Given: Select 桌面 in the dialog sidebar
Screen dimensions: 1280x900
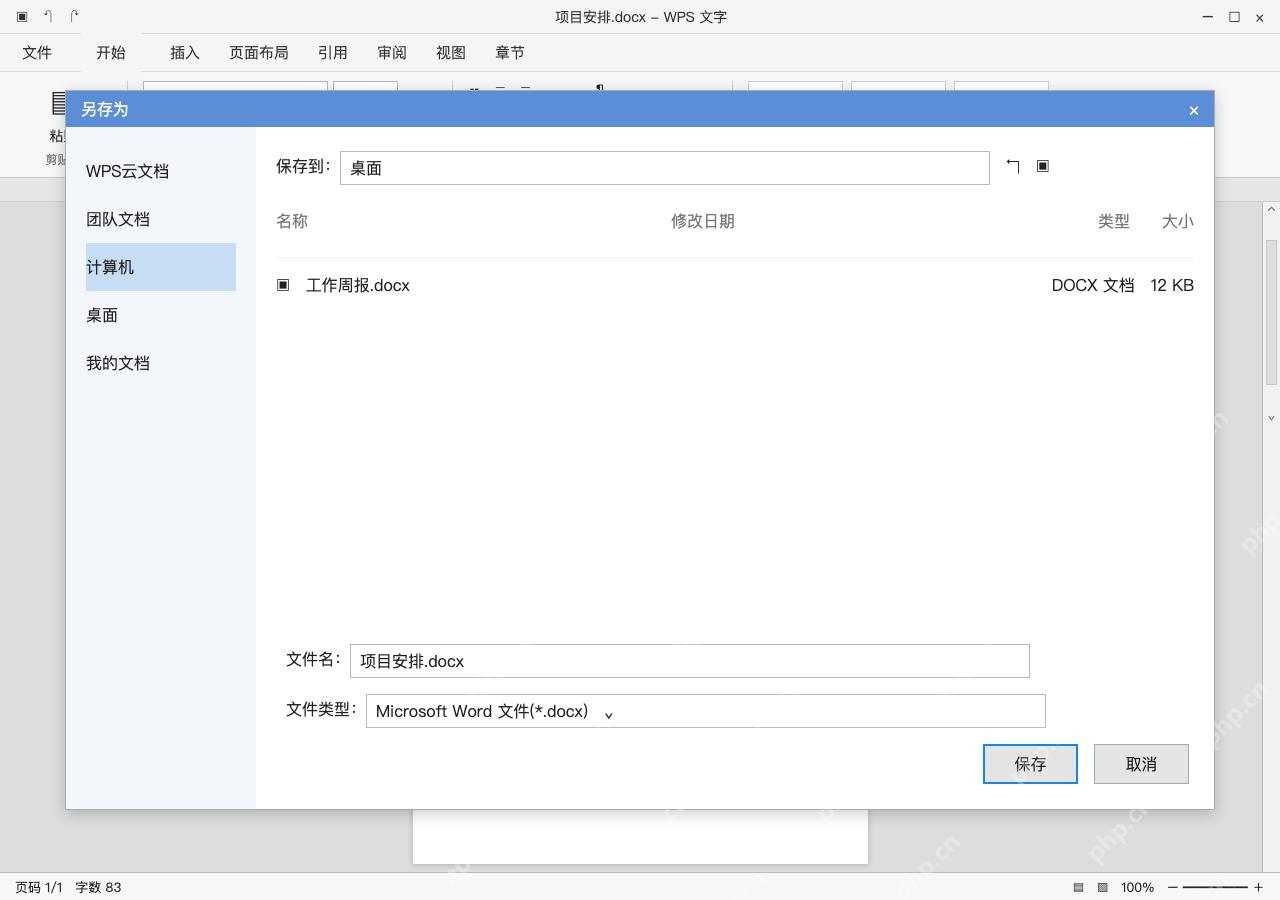Looking at the screenshot, I should point(161,315).
